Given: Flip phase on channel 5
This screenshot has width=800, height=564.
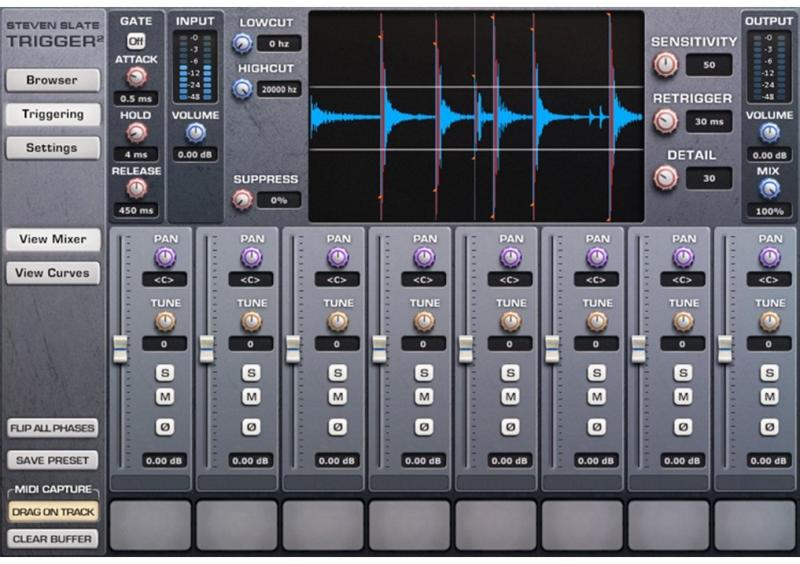Looking at the screenshot, I should coord(510,427).
